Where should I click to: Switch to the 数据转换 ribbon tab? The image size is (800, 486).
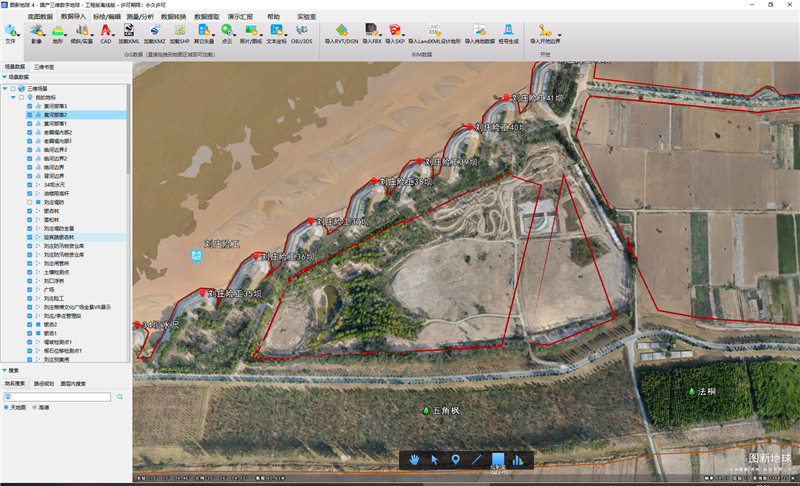tap(173, 17)
